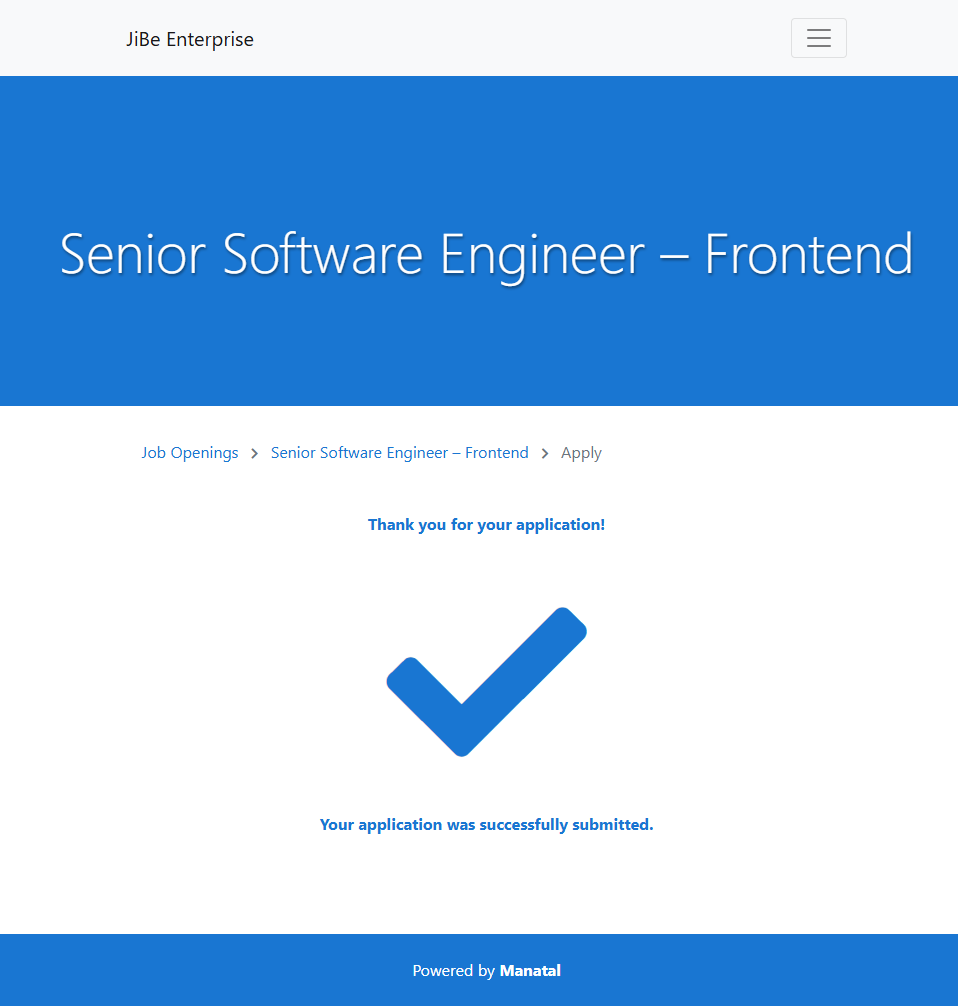Navigate to the Job Openings breadcrumb
The width and height of the screenshot is (958, 1006).
190,453
